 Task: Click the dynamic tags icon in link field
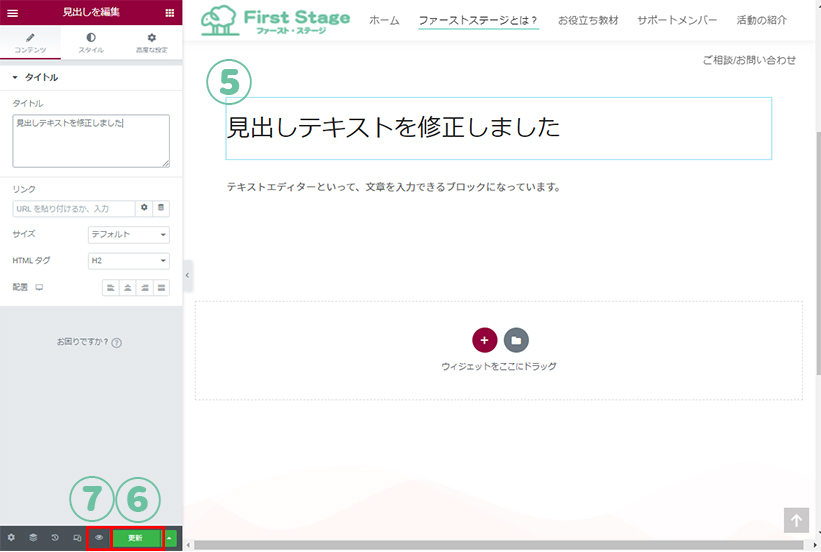(162, 208)
